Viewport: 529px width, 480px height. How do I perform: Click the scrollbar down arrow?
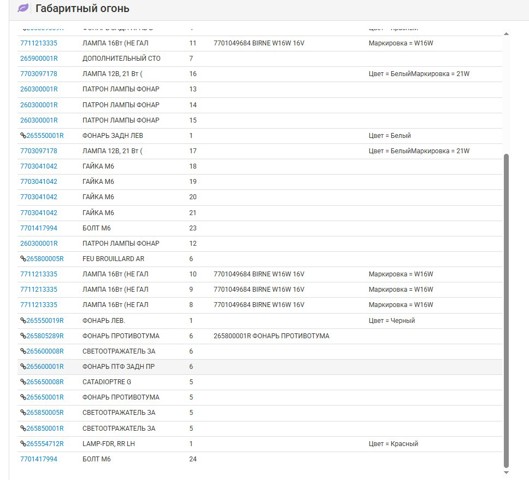pyautogui.click(x=506, y=473)
